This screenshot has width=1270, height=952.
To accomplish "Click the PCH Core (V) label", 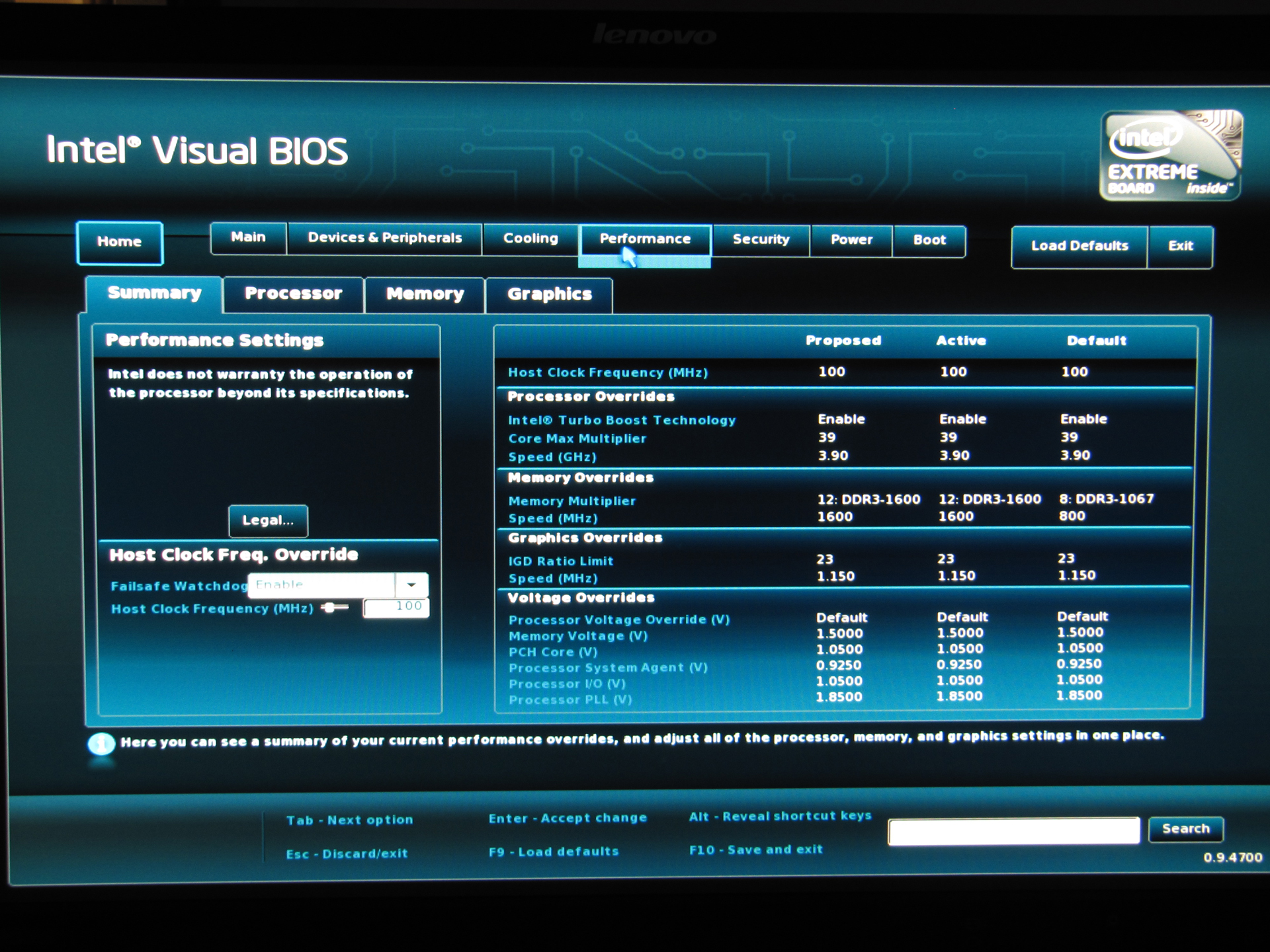I will 553,653.
